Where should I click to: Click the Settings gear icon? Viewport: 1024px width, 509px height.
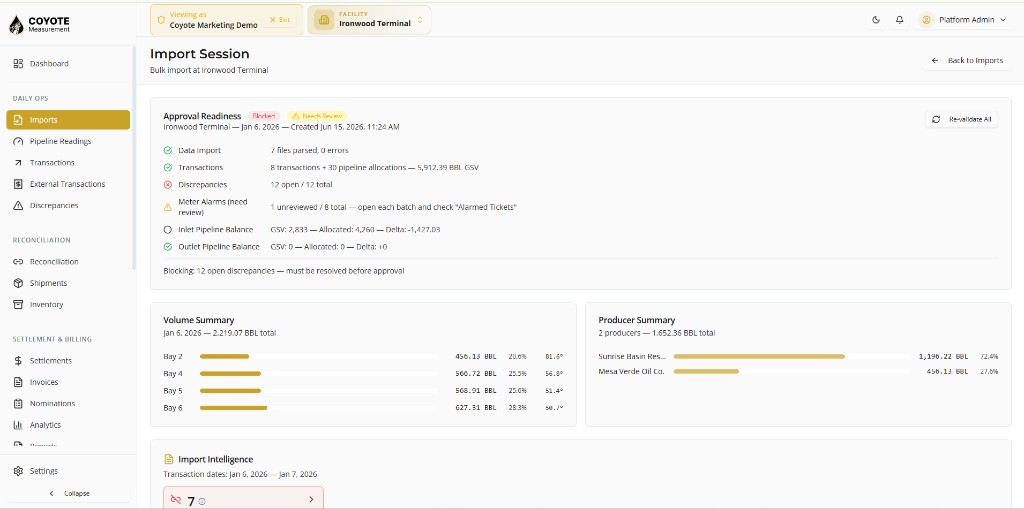point(18,471)
